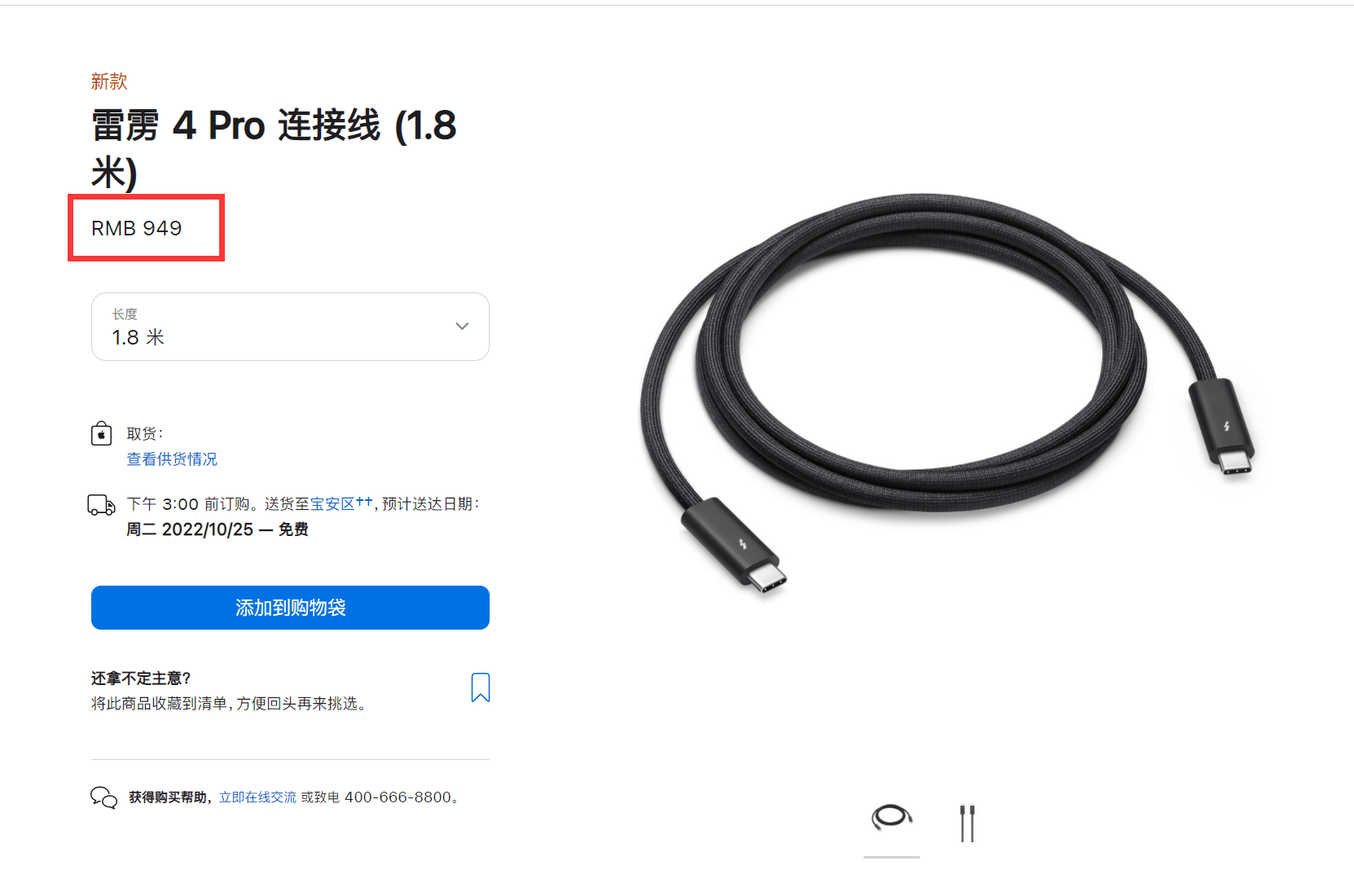This screenshot has height=896, width=1354.
Task: Click the bookmark save-to-list icon
Action: [481, 687]
